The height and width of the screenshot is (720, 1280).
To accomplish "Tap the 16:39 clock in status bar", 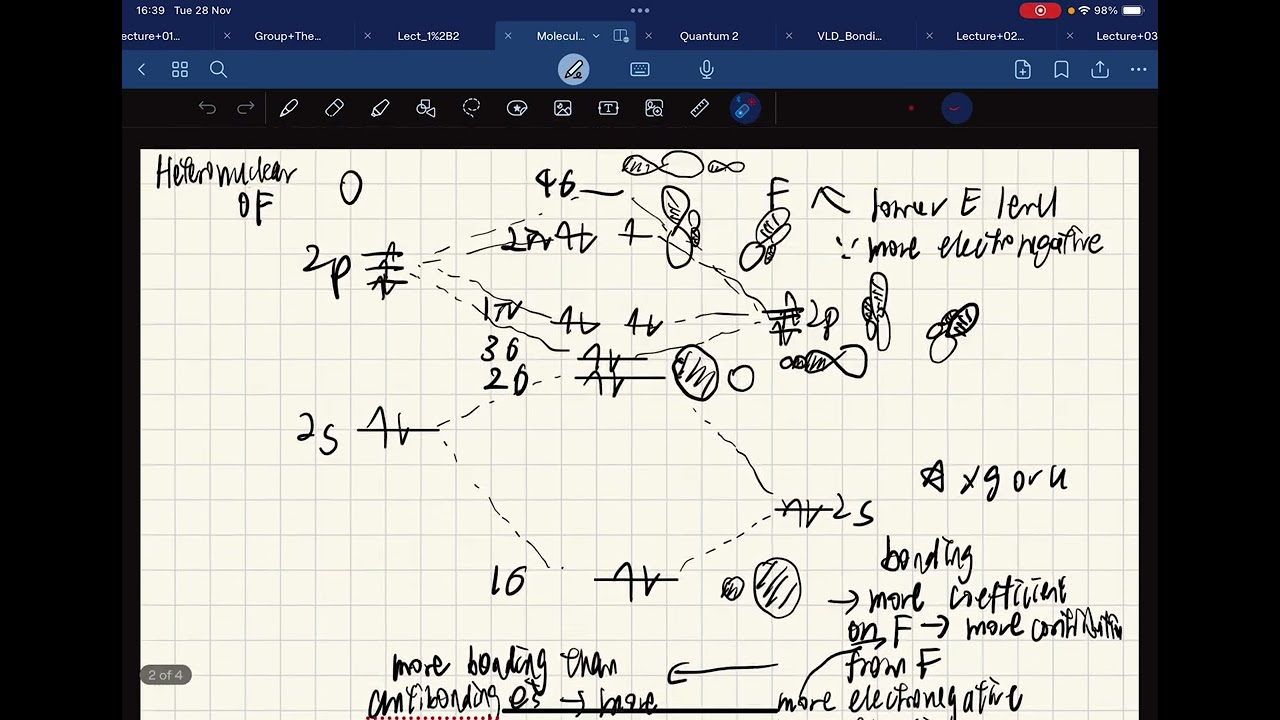I will click(x=150, y=10).
